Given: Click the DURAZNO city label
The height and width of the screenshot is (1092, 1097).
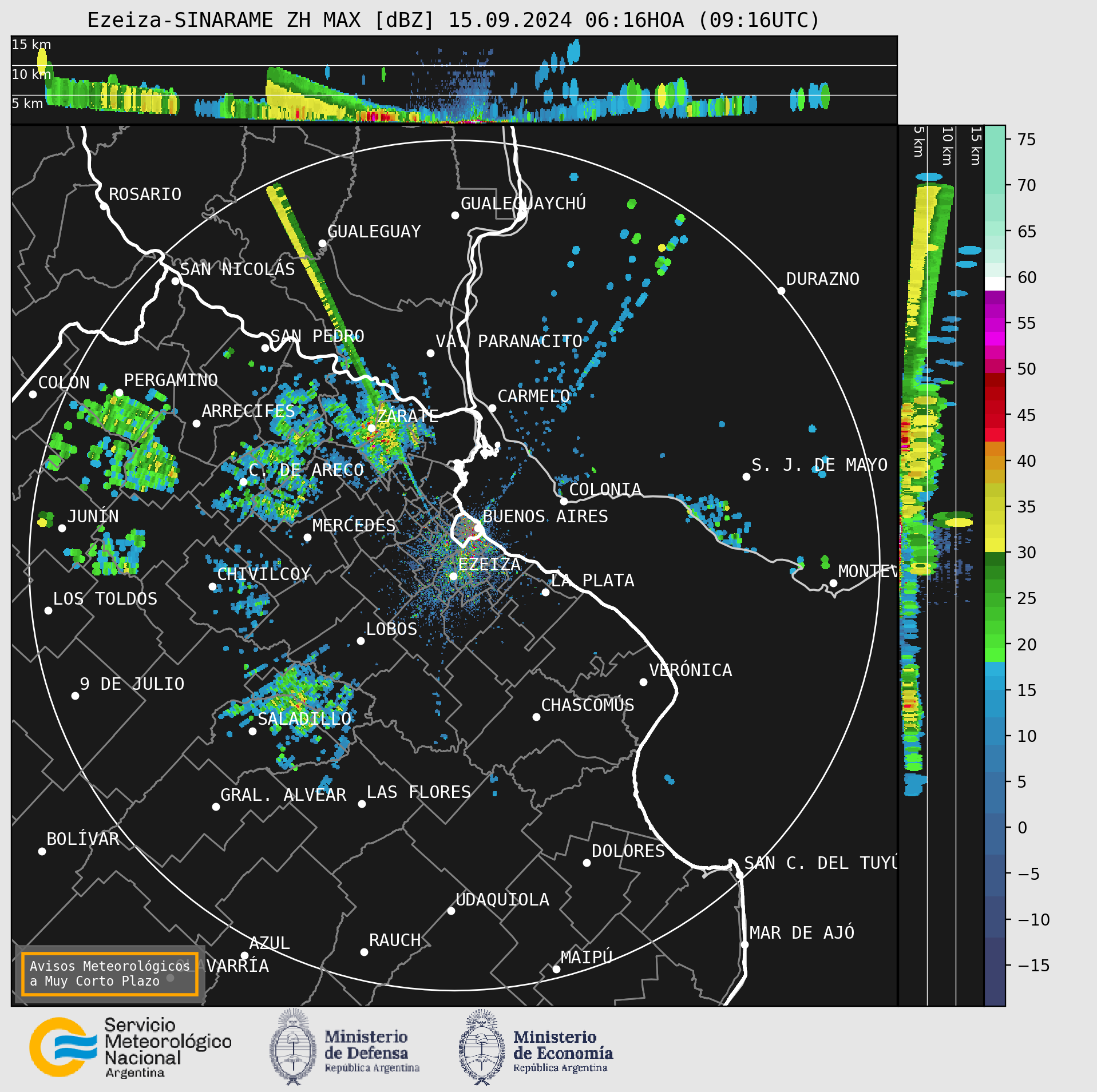Looking at the screenshot, I should (822, 279).
